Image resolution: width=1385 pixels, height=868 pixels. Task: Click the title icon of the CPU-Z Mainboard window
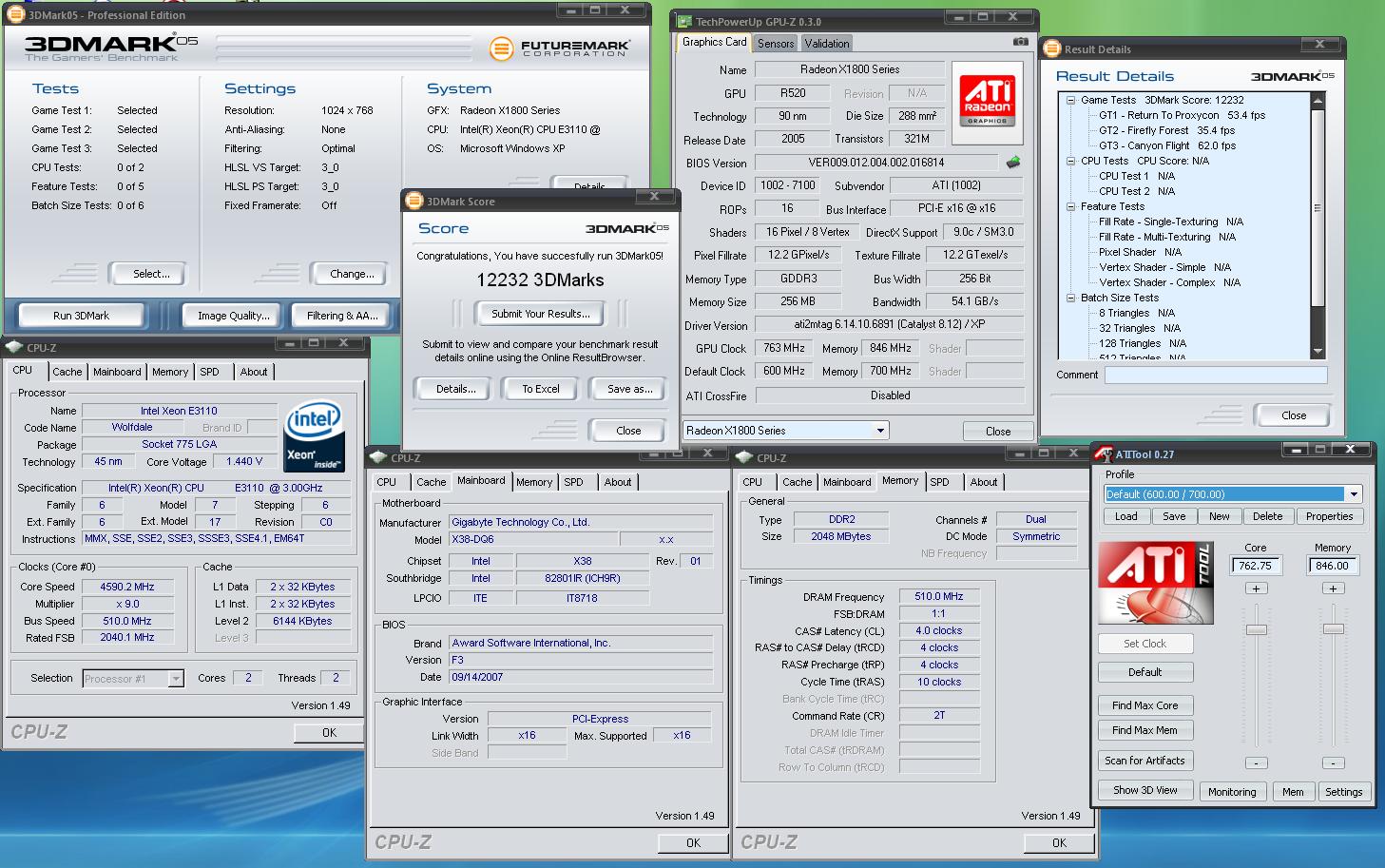[x=380, y=457]
